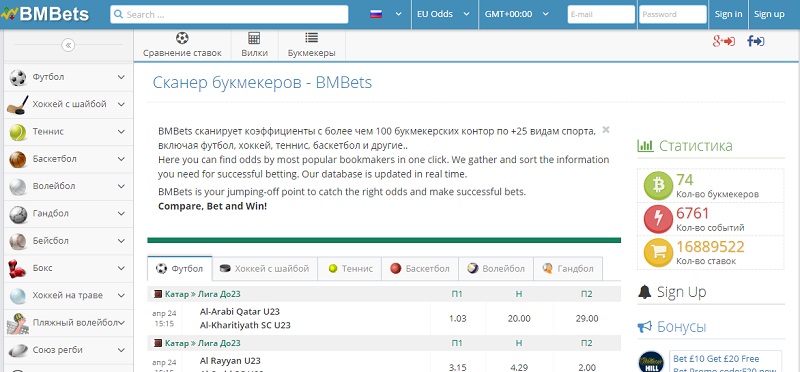This screenshot has height=372, width=800.
Task: Close the BMBets description notice
Action: [606, 130]
